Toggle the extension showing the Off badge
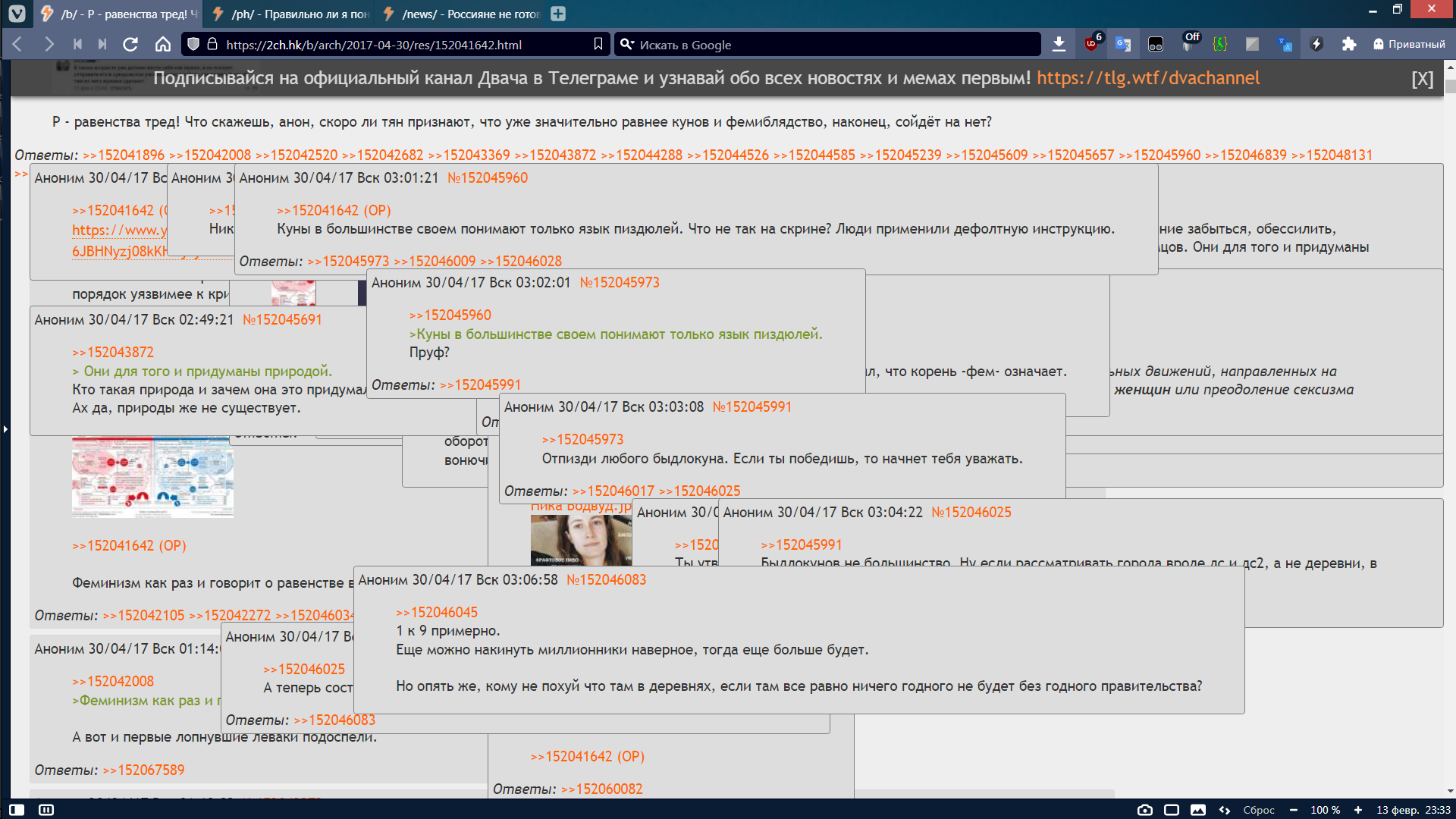 point(1188,44)
